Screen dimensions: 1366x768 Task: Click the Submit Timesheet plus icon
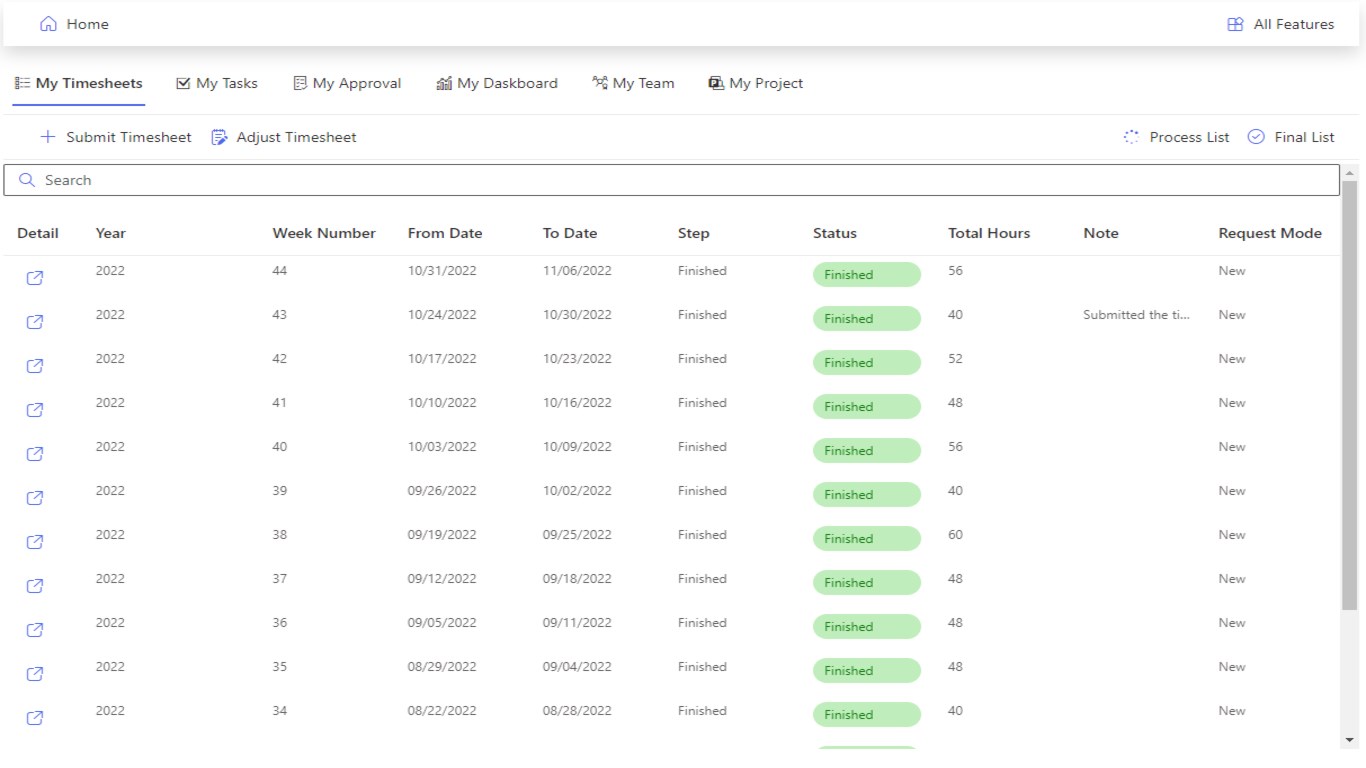tap(47, 137)
